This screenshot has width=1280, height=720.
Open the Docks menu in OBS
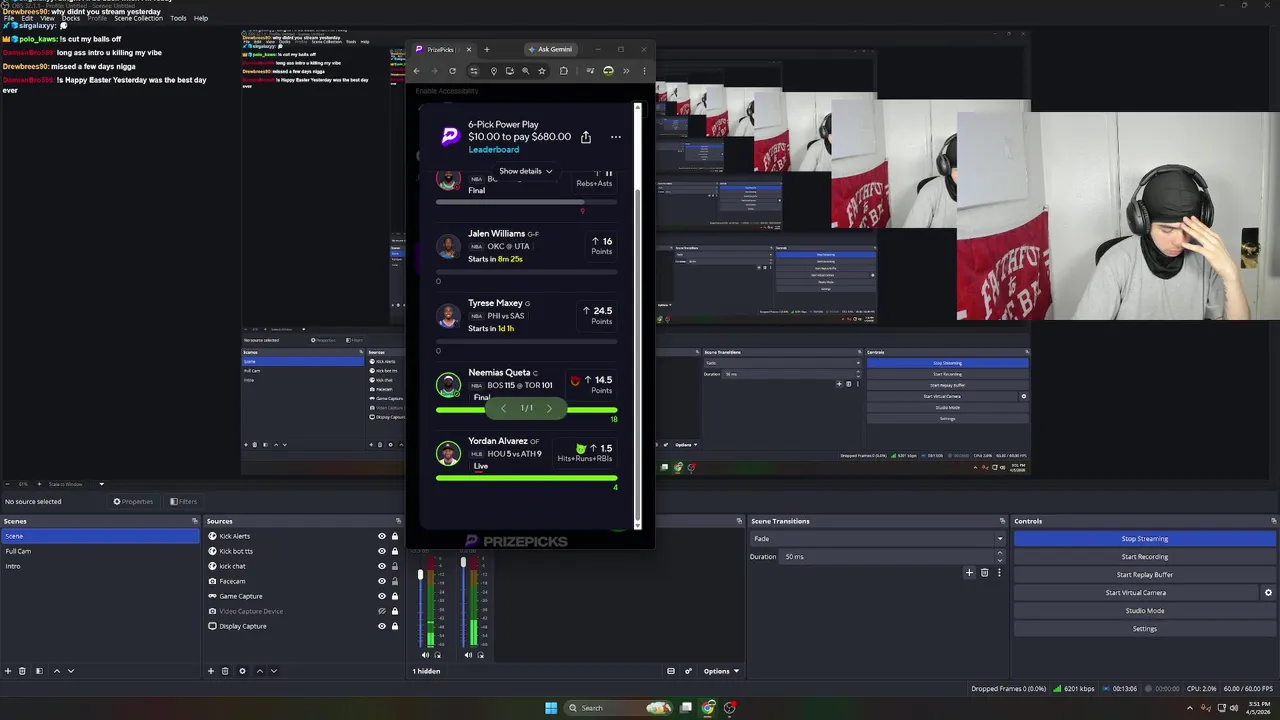tap(71, 18)
